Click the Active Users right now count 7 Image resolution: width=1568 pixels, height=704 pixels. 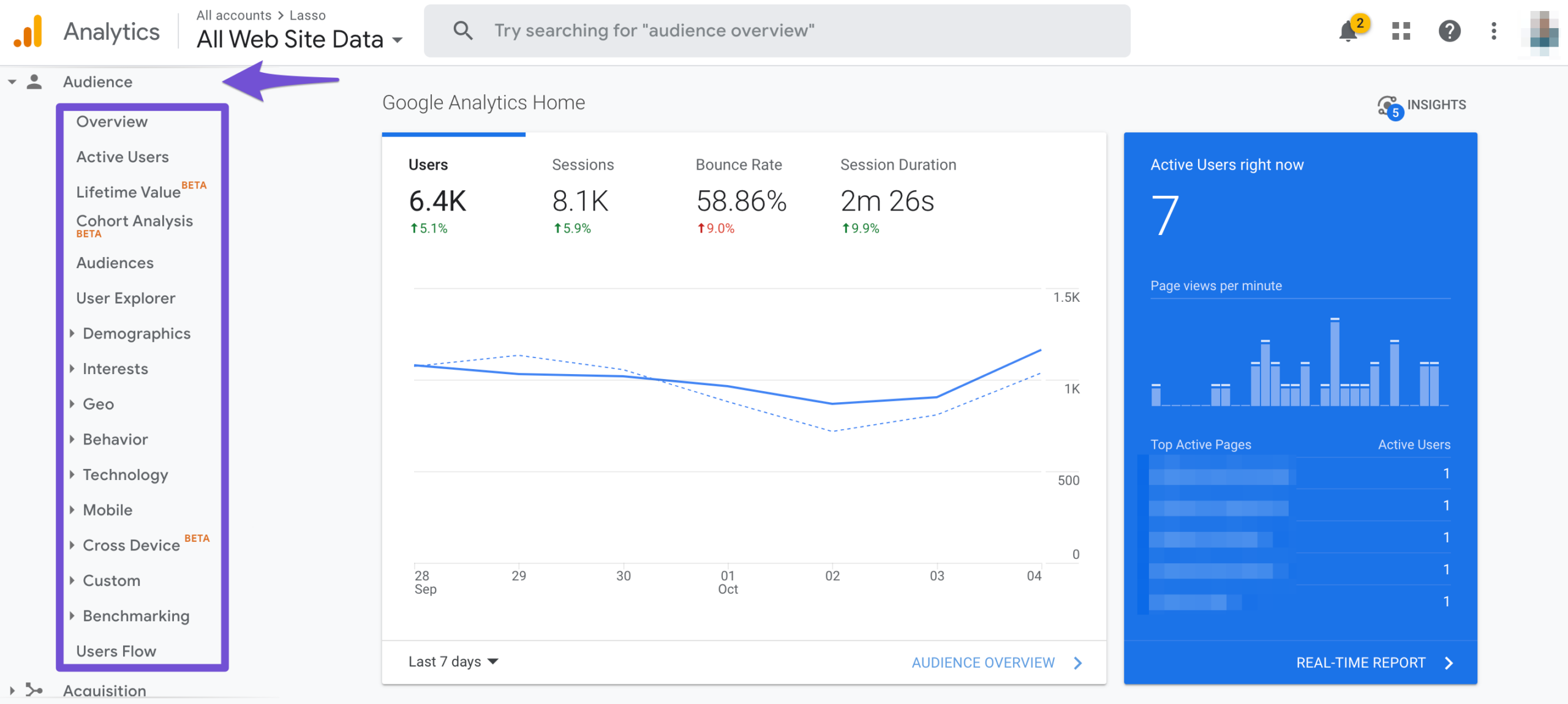[x=1164, y=215]
